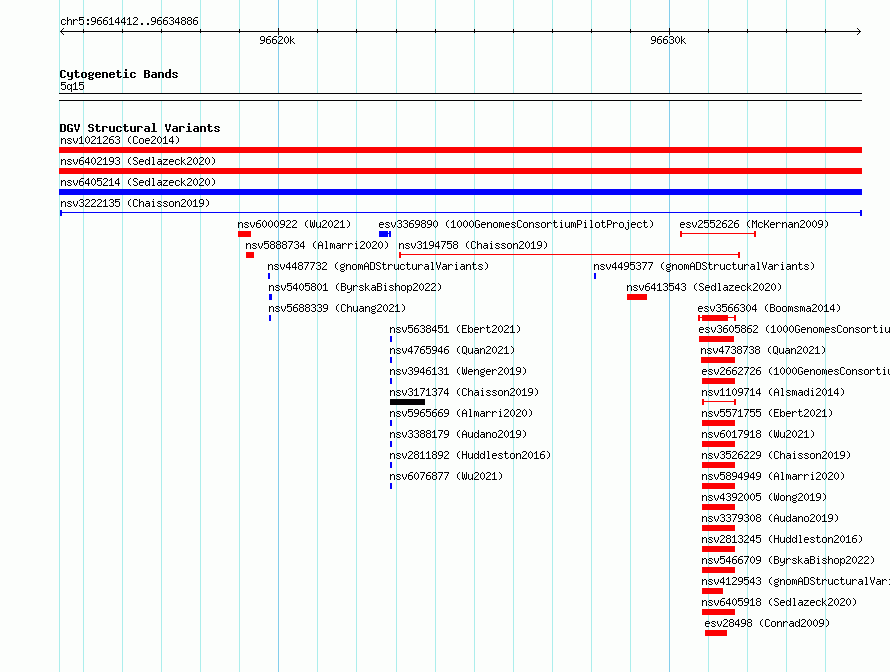
Task: Open nsv6405214 (Sedlazeck2020) label
Action: 138,182
